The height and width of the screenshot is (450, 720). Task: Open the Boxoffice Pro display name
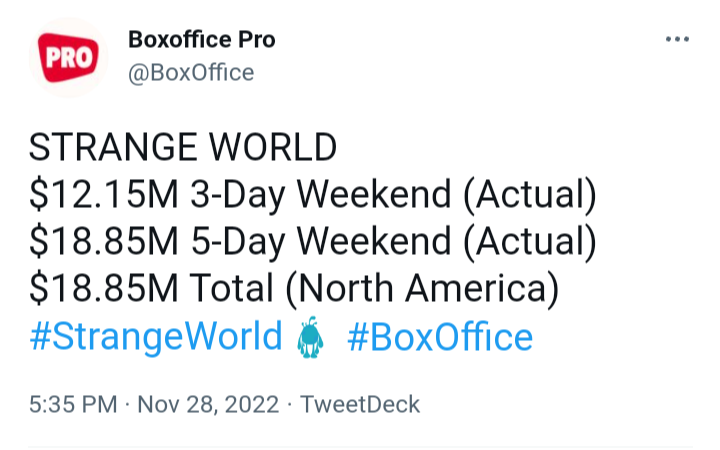coord(201,39)
